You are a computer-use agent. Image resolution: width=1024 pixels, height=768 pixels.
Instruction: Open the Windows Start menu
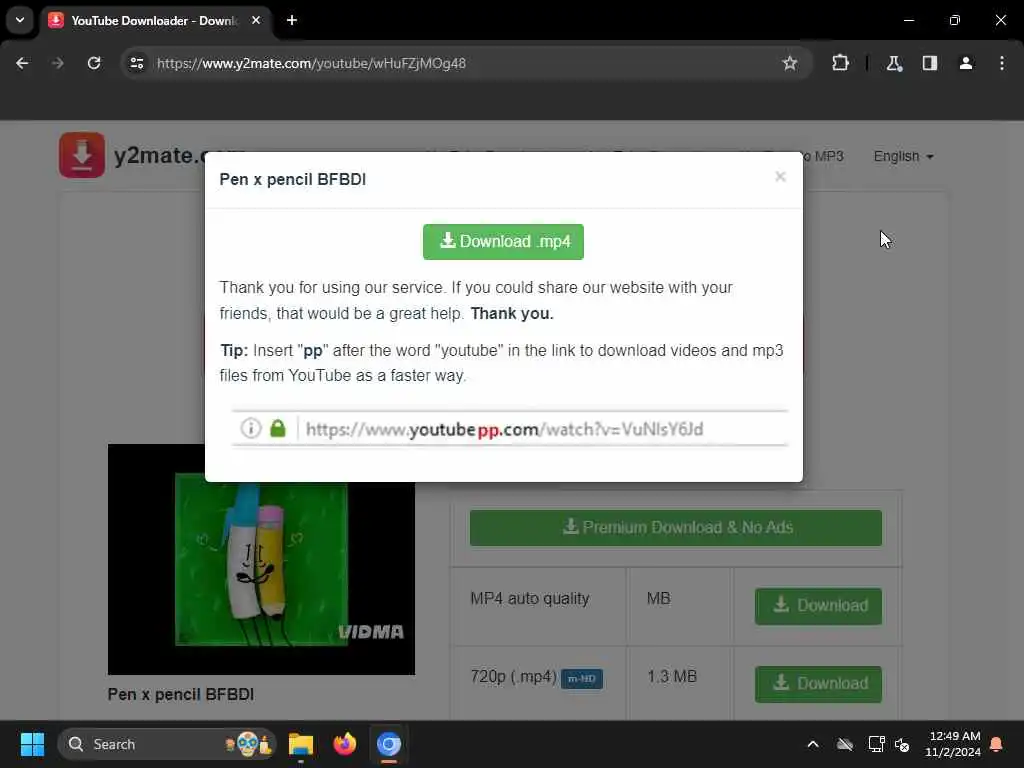32,744
